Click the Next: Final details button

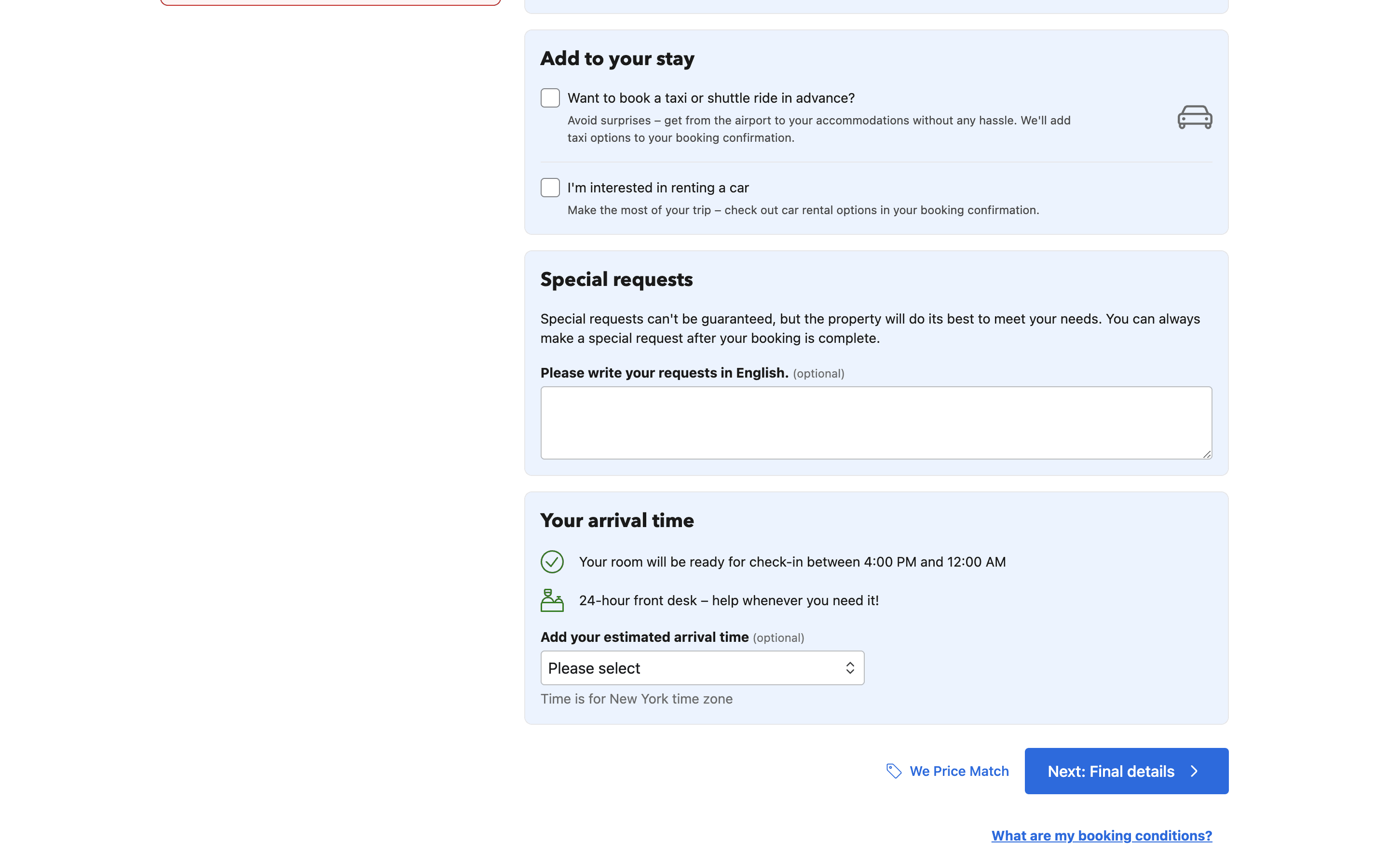pos(1111,771)
